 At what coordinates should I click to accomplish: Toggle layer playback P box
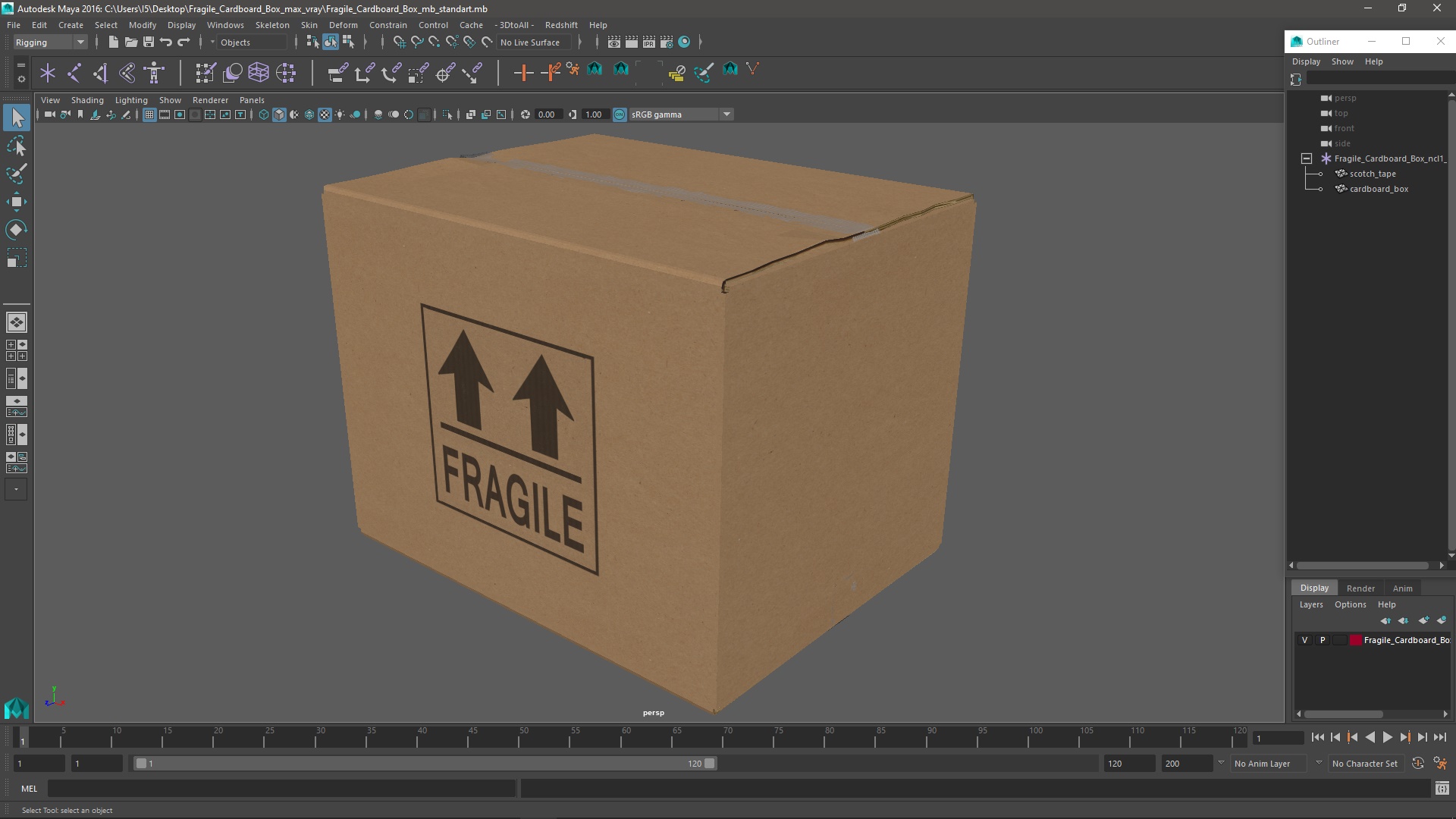click(x=1323, y=640)
